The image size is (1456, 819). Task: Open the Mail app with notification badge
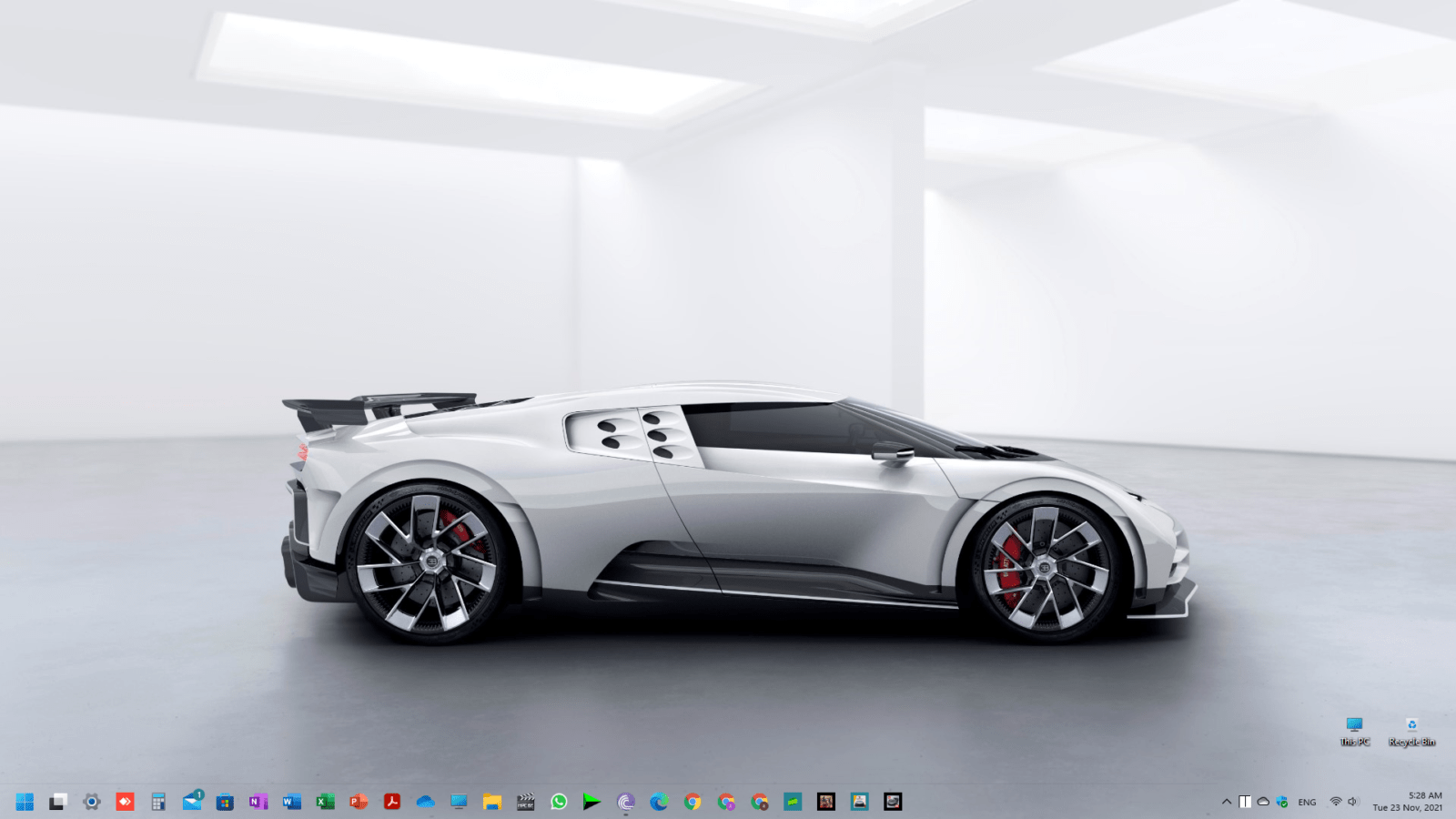coord(192,802)
